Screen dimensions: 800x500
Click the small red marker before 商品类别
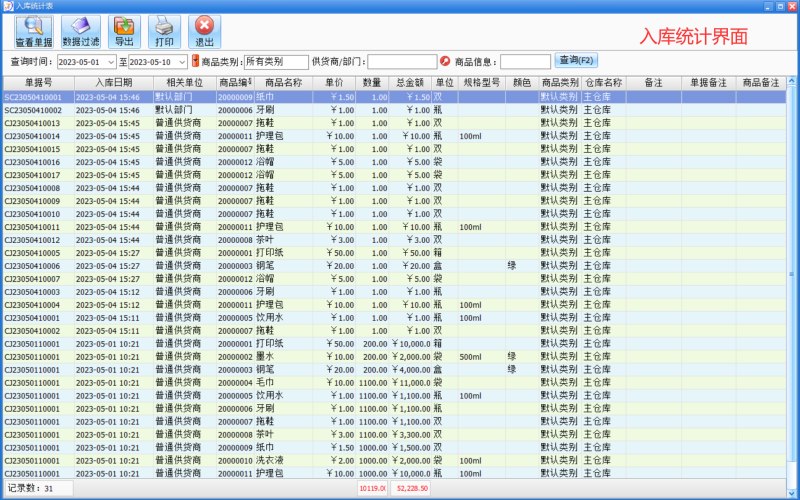click(x=195, y=61)
